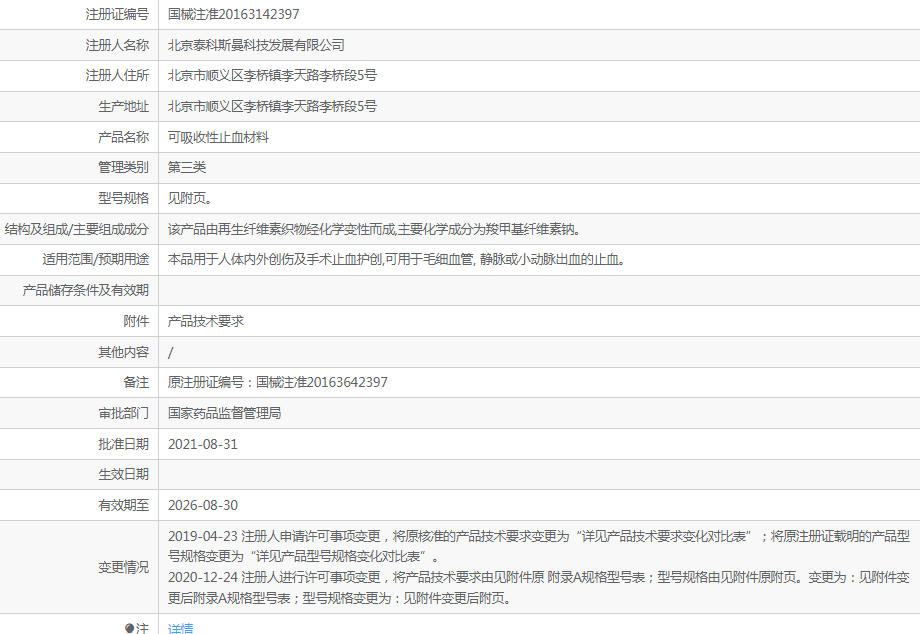Click the 注册证编号 label

tap(117, 14)
